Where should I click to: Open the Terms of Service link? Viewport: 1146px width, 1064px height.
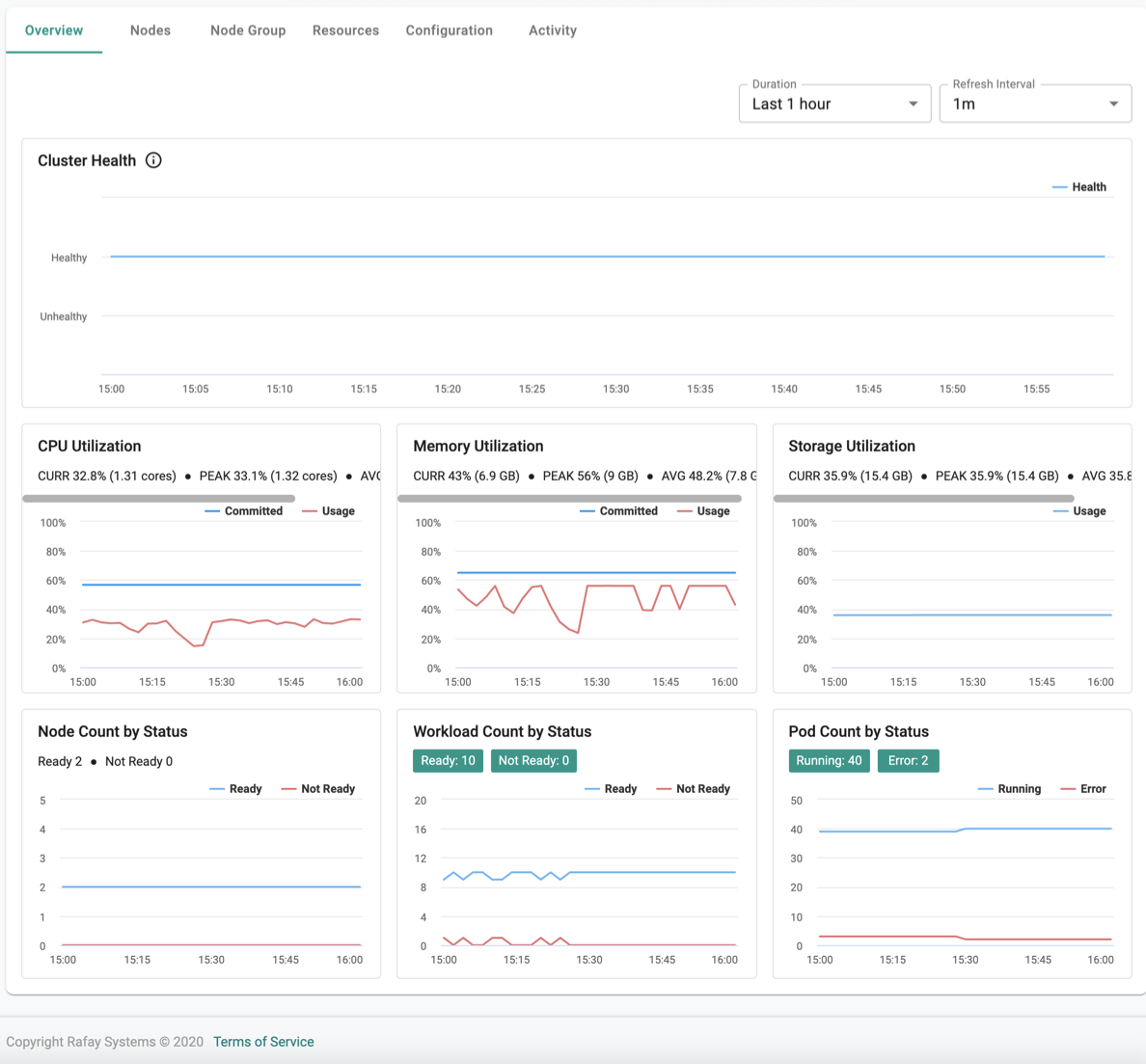264,1042
